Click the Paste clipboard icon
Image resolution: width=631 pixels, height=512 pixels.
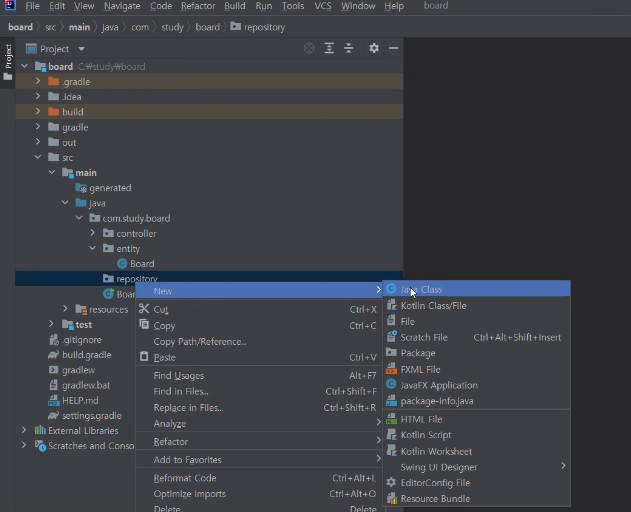click(x=144, y=356)
